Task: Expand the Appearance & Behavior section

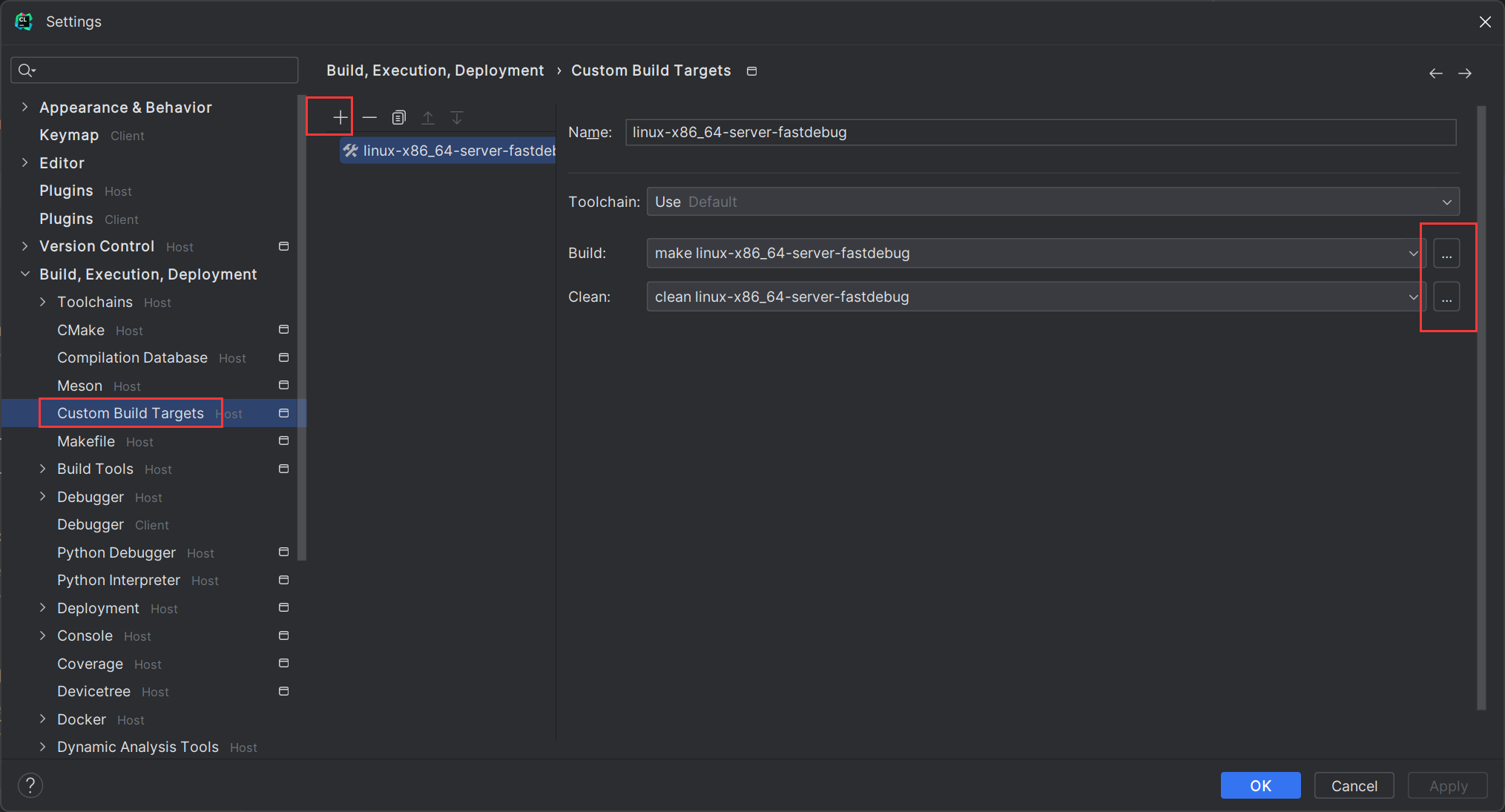Action: [25, 108]
